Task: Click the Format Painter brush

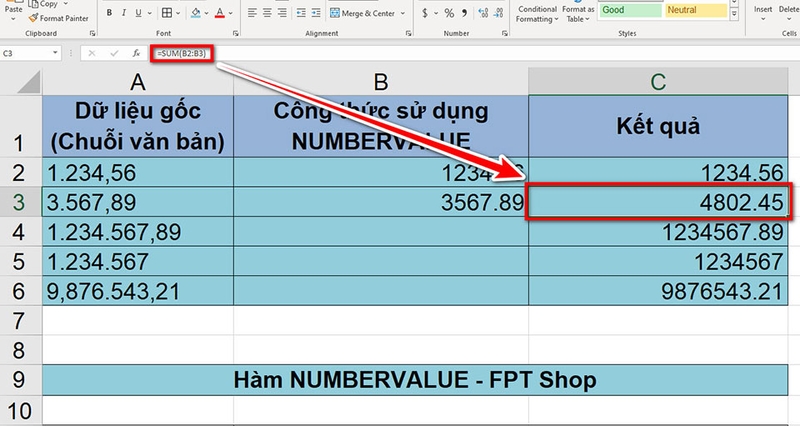Action: point(59,18)
